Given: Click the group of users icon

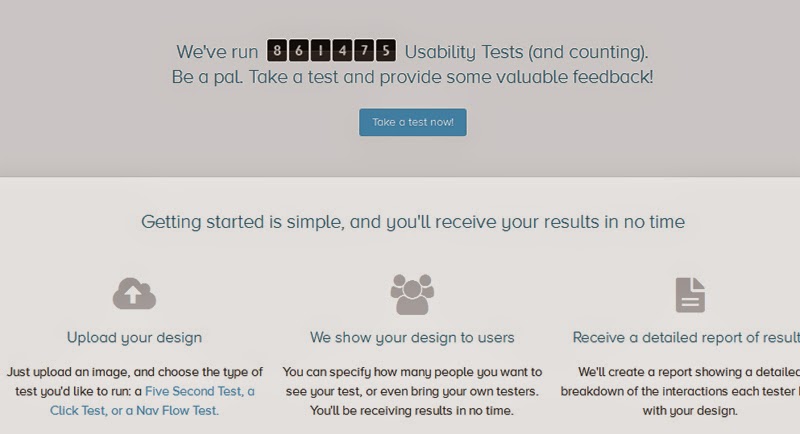Looking at the screenshot, I should [x=412, y=294].
